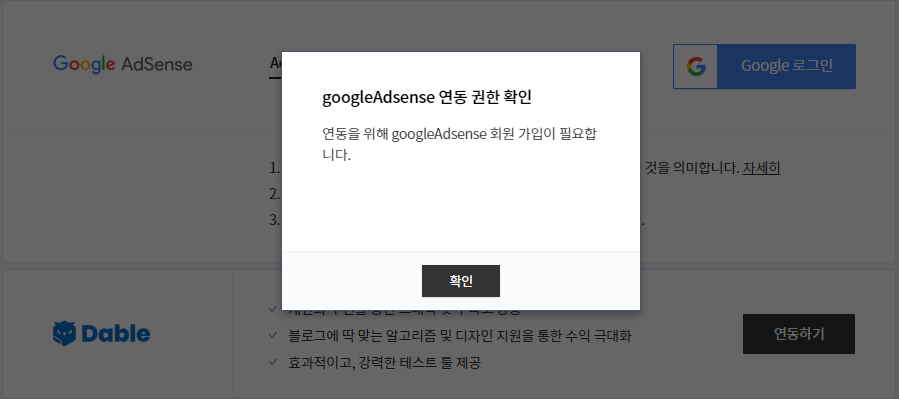Click the message about googleAdsense 회원 가입
899x399 pixels.
[x=460, y=144]
